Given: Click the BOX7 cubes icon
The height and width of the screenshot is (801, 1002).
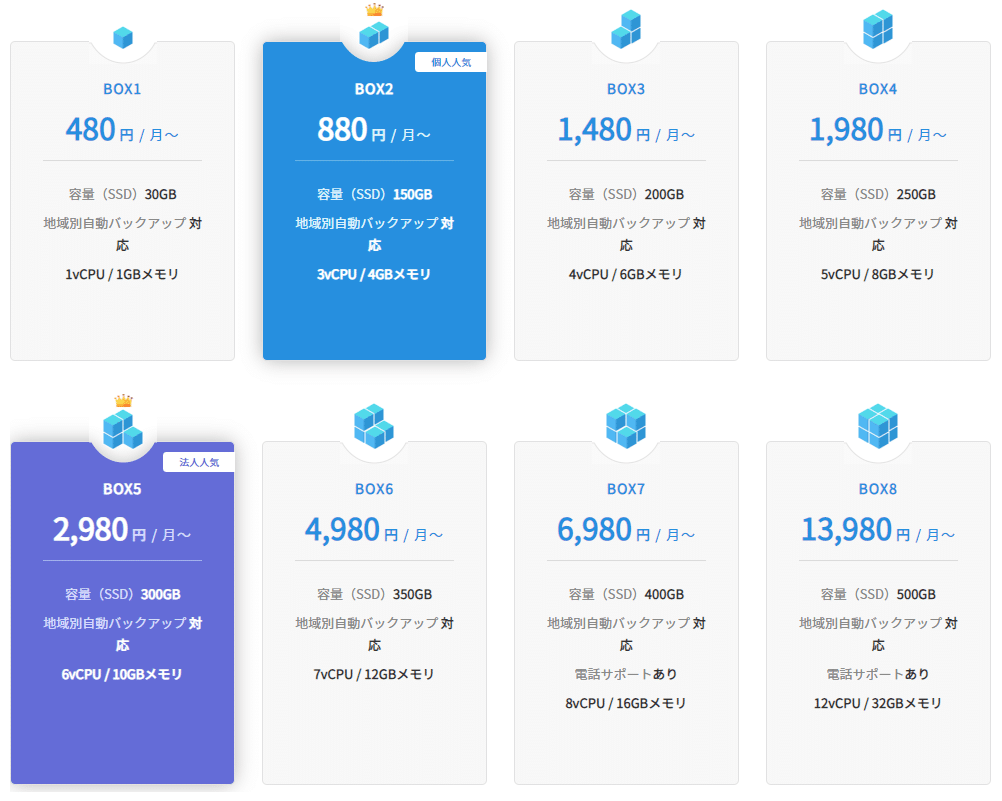Looking at the screenshot, I should click(x=626, y=426).
